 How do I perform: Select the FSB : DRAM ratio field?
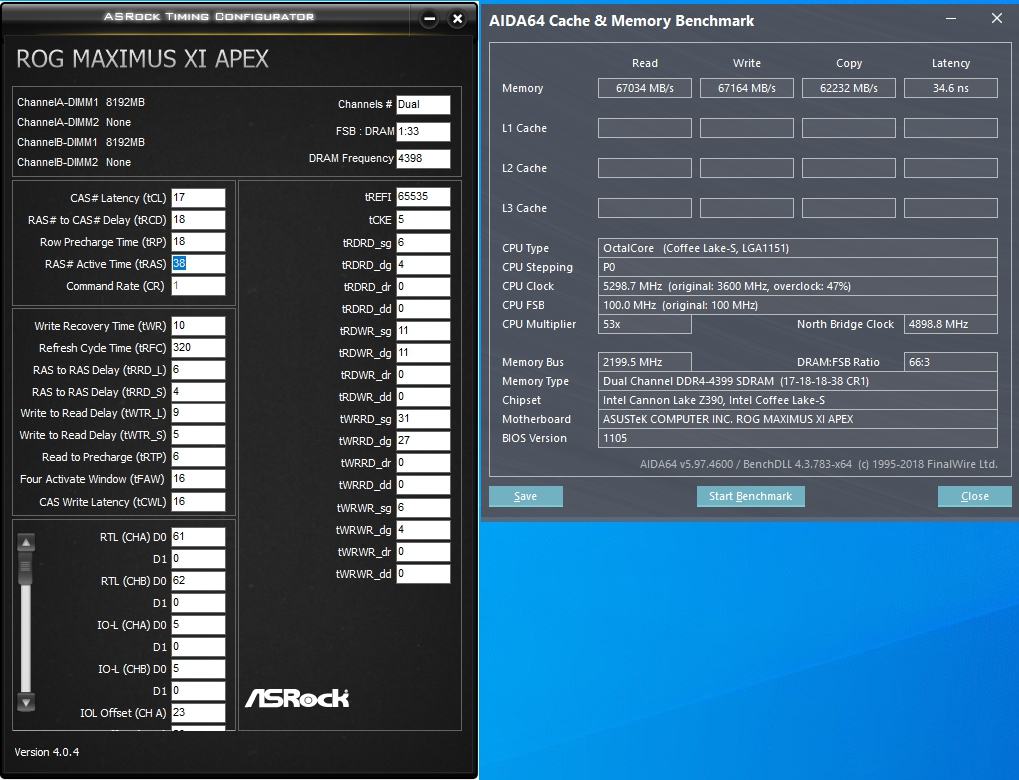[x=423, y=131]
